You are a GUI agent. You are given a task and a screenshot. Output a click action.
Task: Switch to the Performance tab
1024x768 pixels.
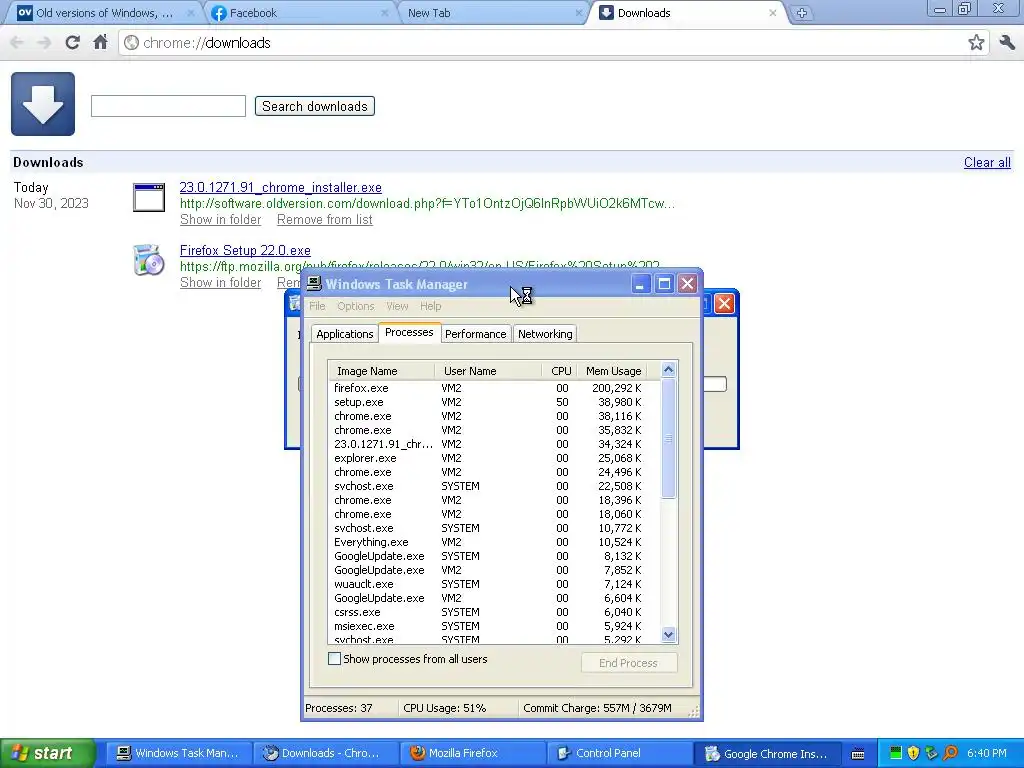[475, 334]
